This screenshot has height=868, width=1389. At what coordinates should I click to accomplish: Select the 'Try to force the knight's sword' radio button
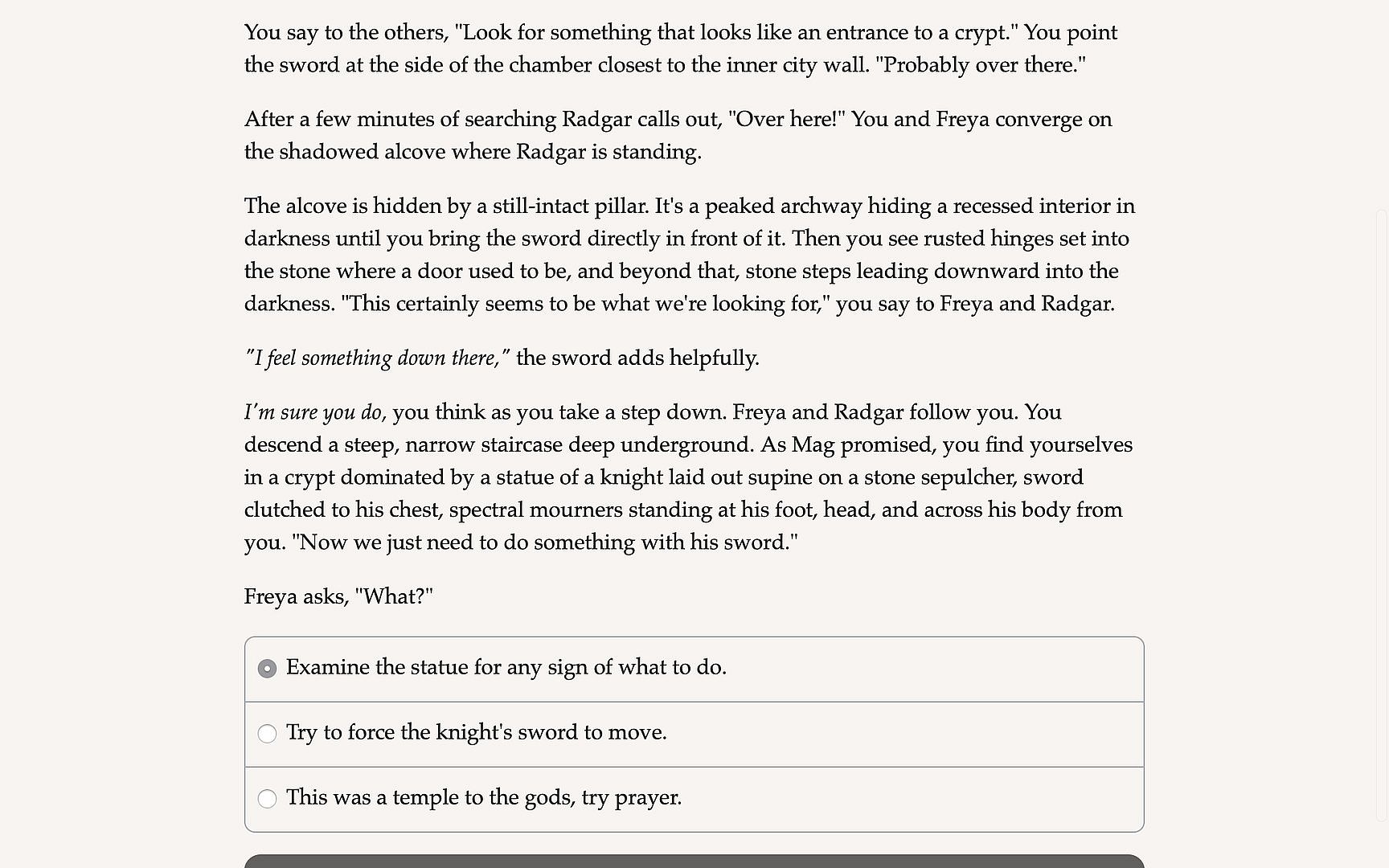tap(267, 734)
